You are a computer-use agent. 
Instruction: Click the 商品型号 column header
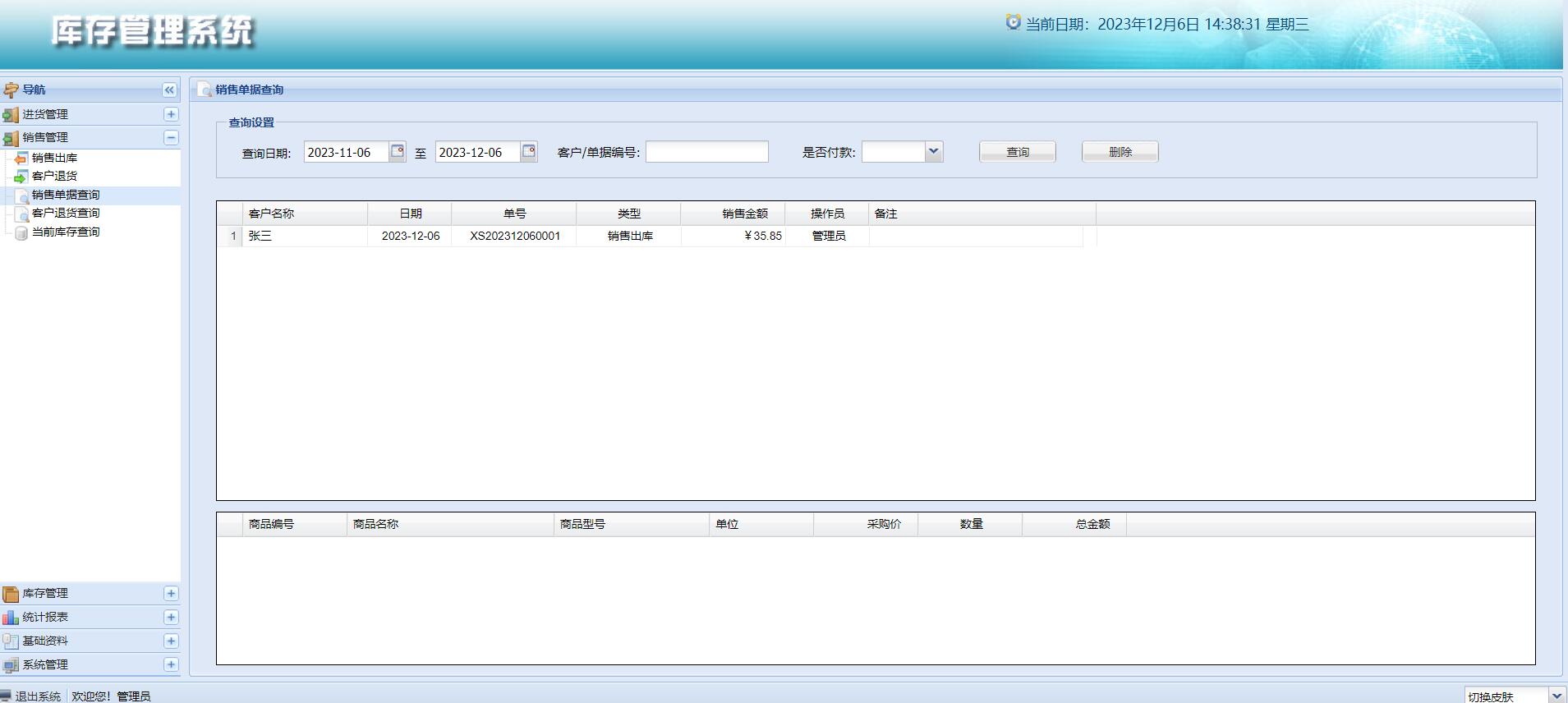[x=632, y=524]
